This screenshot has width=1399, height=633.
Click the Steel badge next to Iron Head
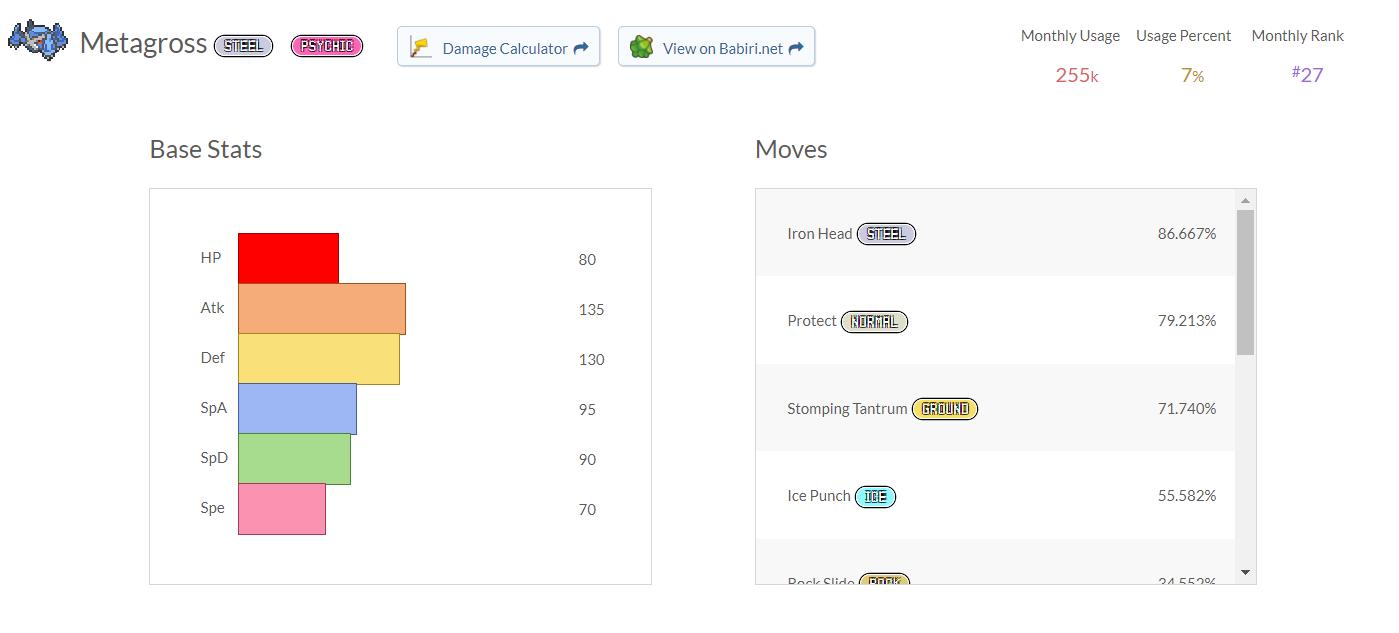point(886,234)
